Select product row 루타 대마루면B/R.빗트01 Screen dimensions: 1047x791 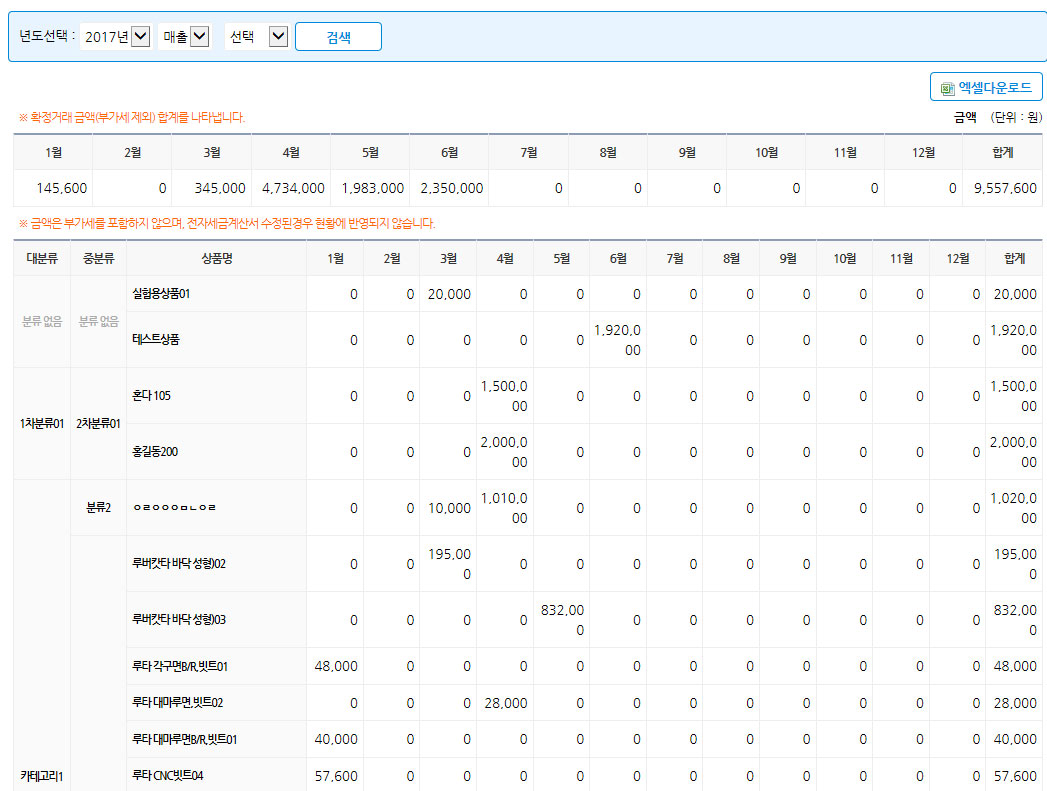click(184, 740)
